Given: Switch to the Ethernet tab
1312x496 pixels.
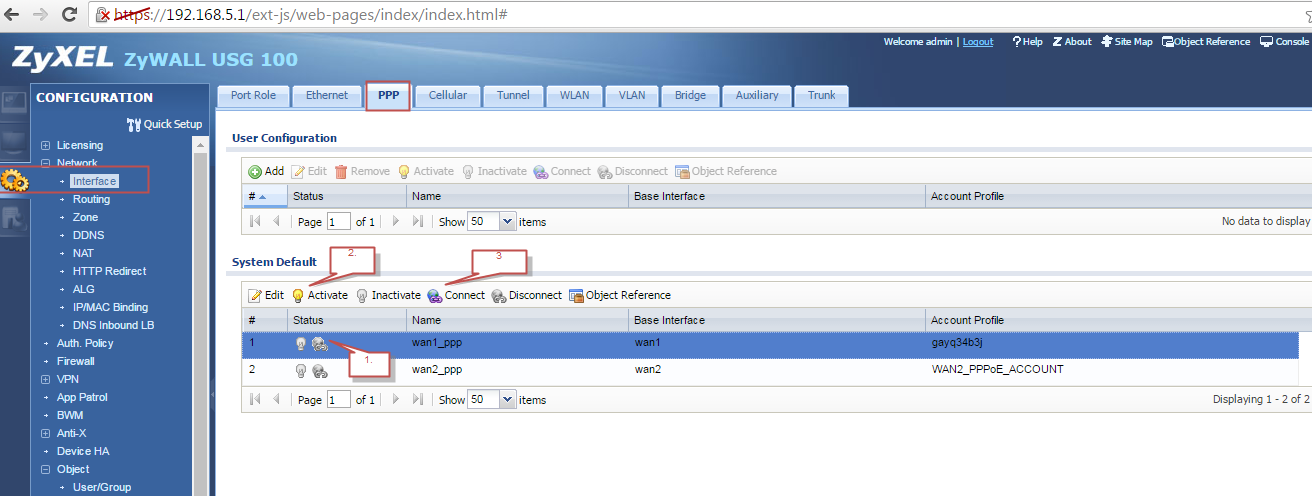Looking at the screenshot, I should 327,95.
